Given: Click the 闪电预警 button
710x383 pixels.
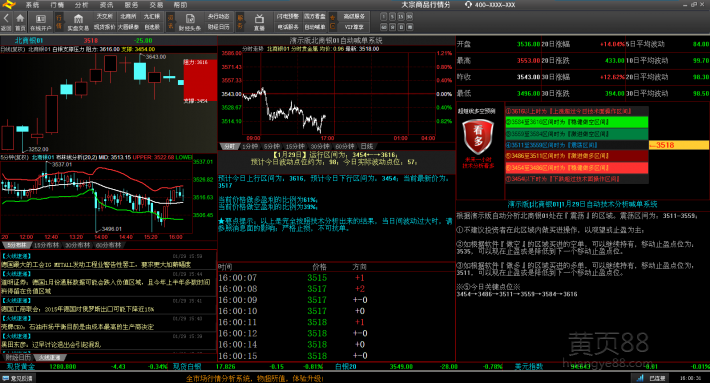Looking at the screenshot, I should [288, 16].
